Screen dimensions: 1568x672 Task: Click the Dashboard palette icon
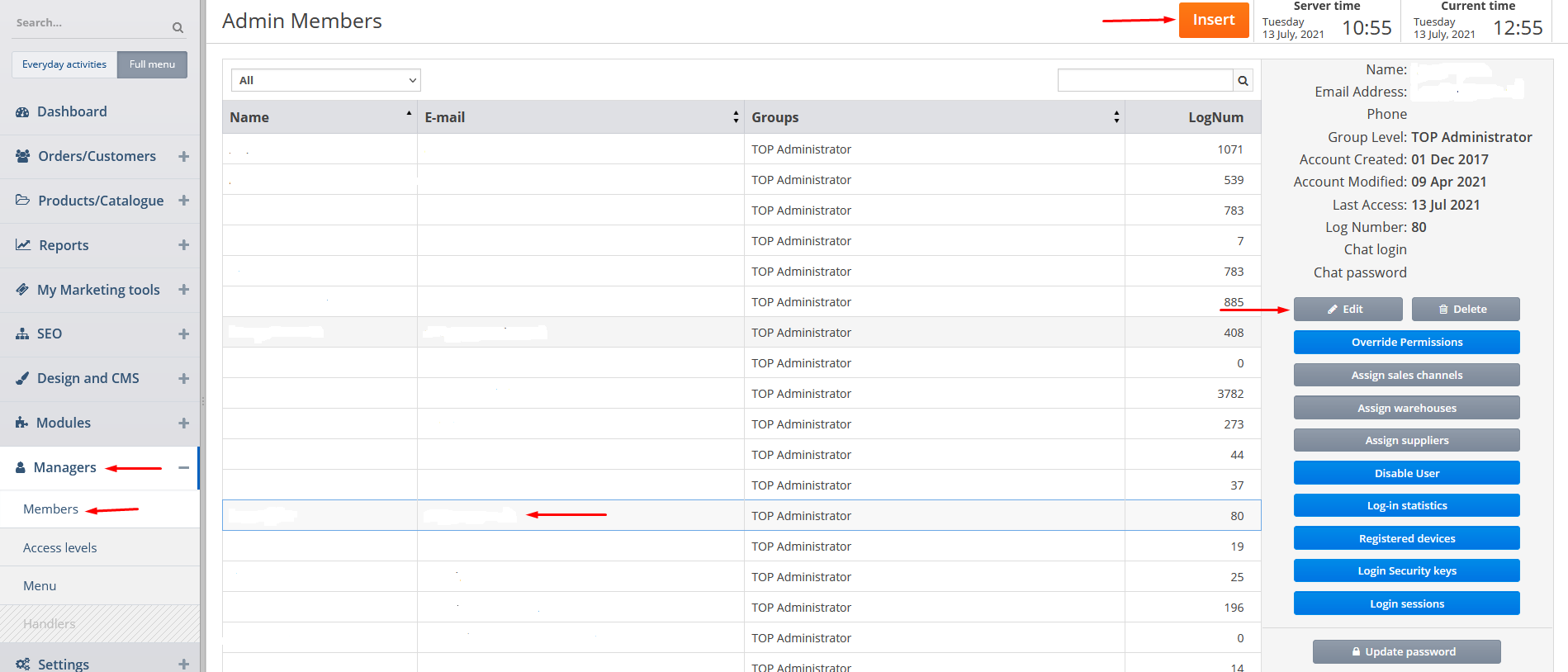22,111
